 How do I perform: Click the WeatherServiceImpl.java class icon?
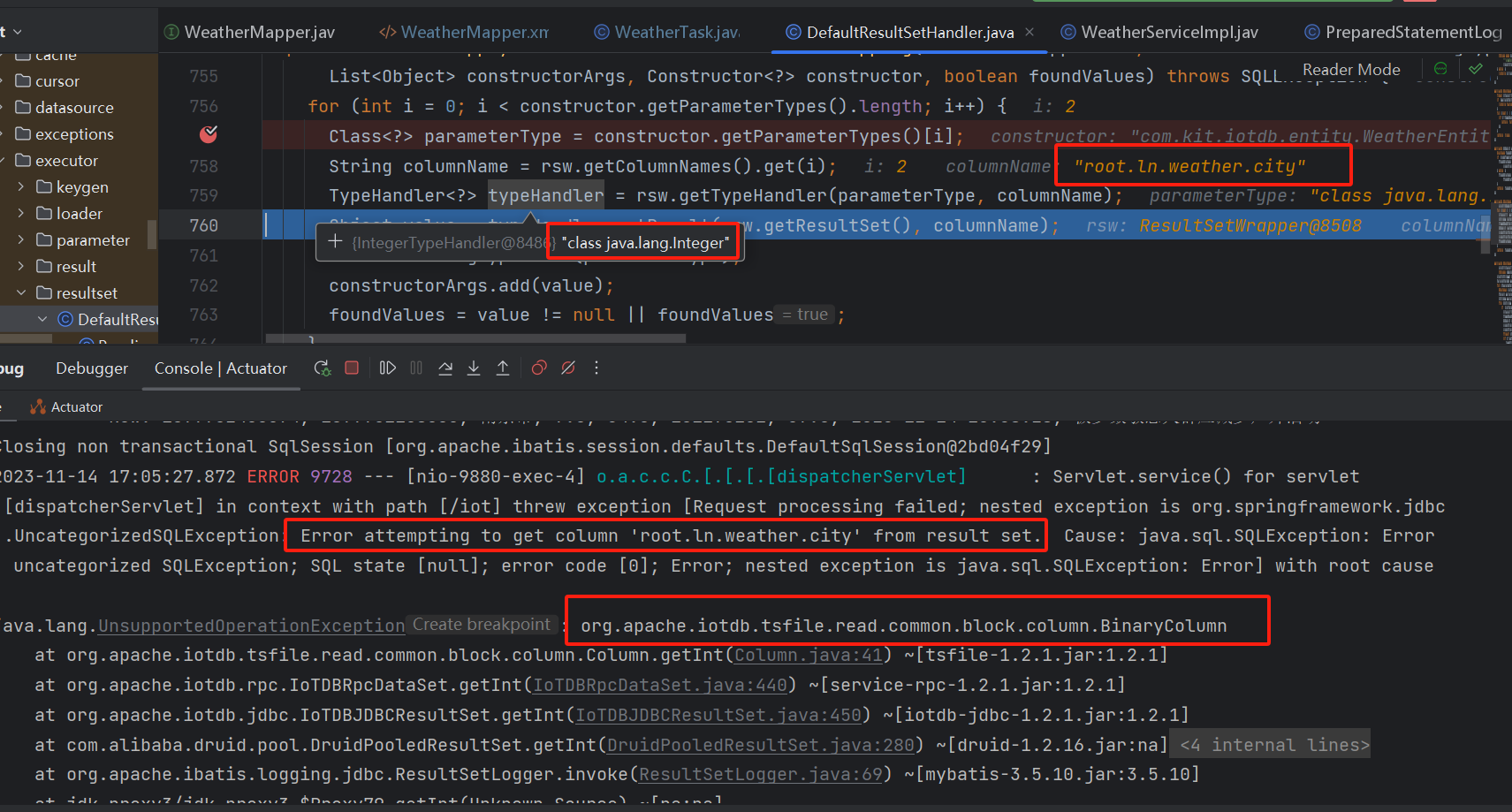pos(1068,32)
